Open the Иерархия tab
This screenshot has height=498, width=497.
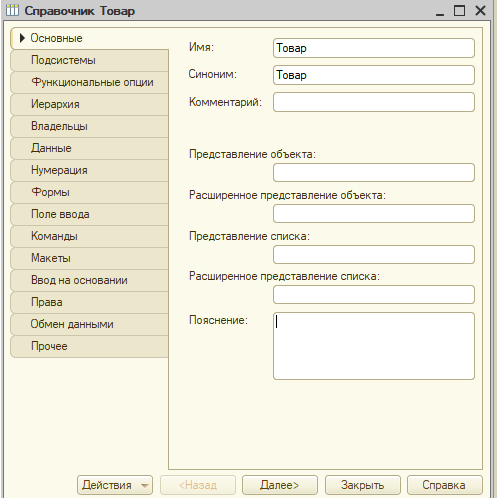point(89,104)
